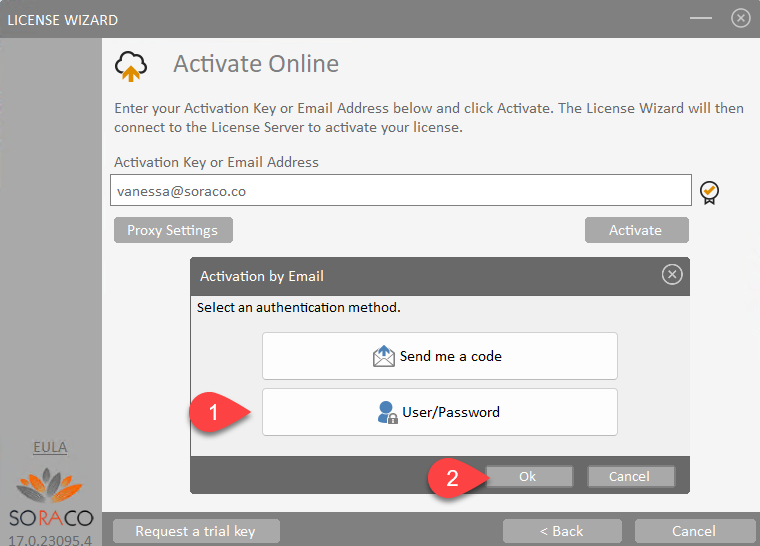Open the EULA link
The width and height of the screenshot is (760, 546).
(x=50, y=447)
